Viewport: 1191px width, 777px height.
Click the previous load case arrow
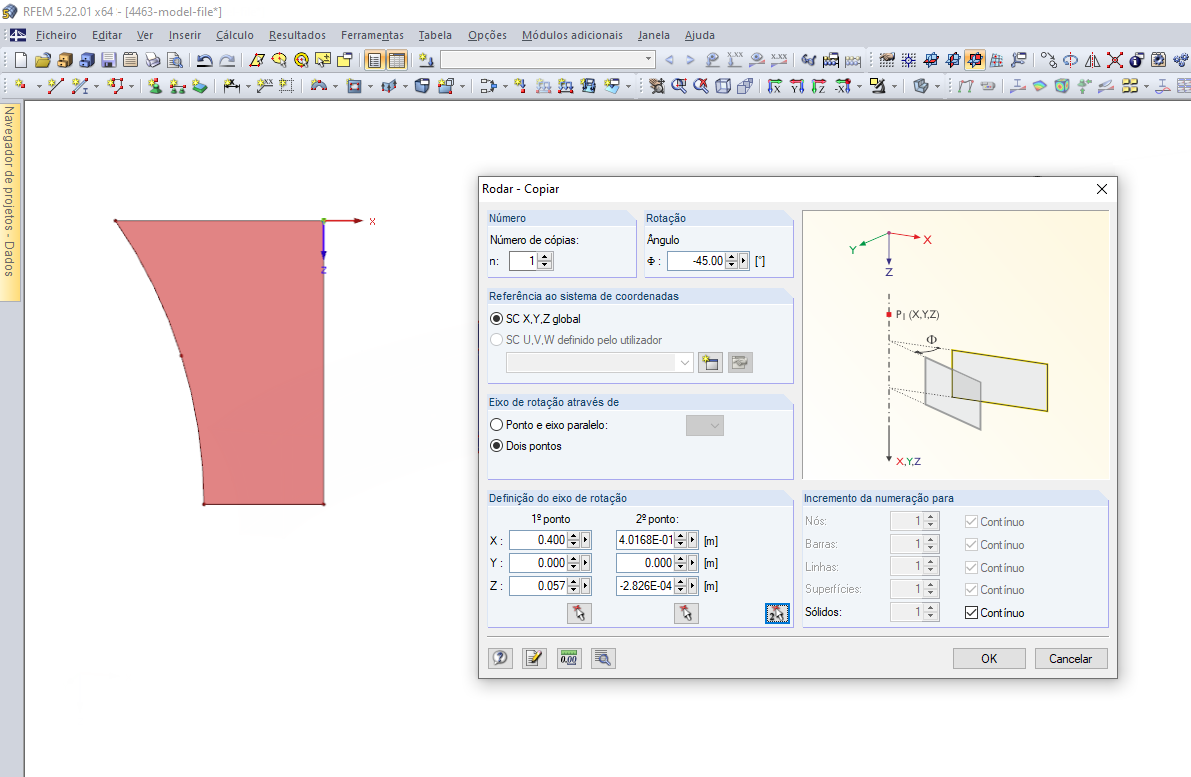tap(668, 59)
